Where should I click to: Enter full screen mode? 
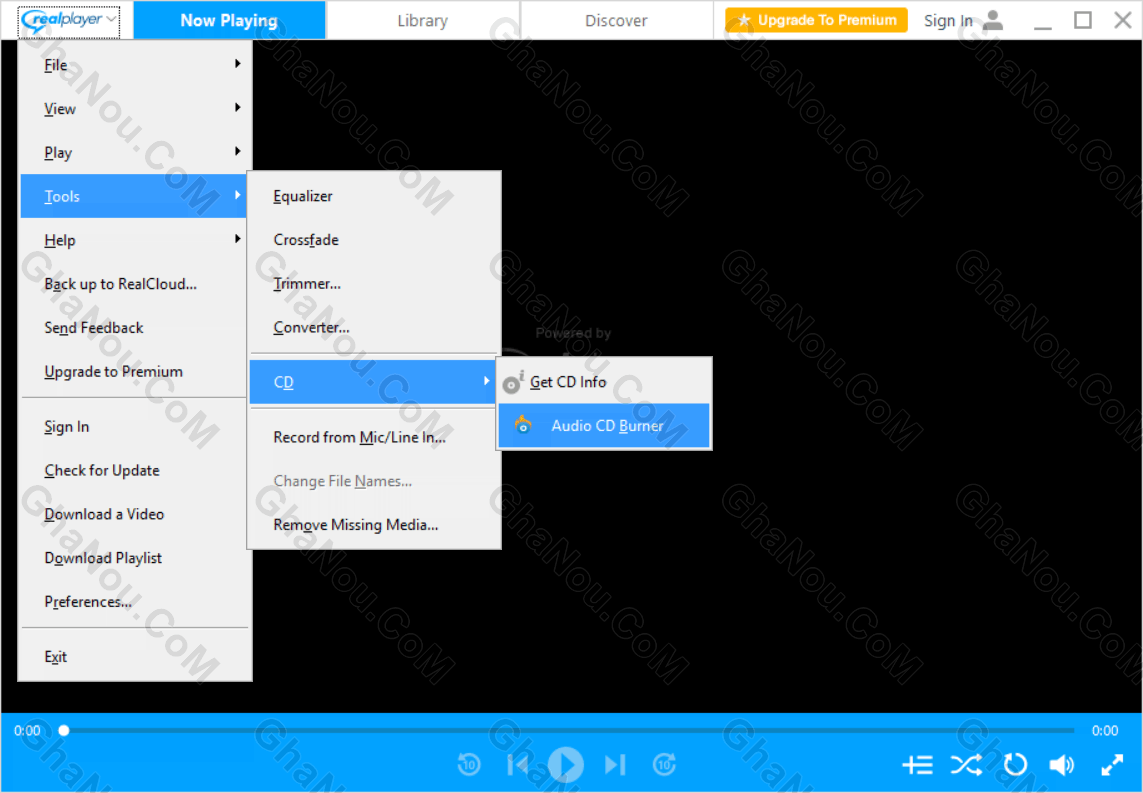tap(1111, 765)
